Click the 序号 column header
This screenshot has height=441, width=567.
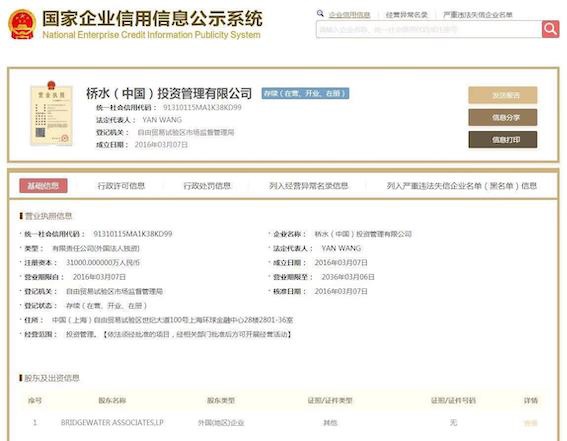tap(35, 401)
